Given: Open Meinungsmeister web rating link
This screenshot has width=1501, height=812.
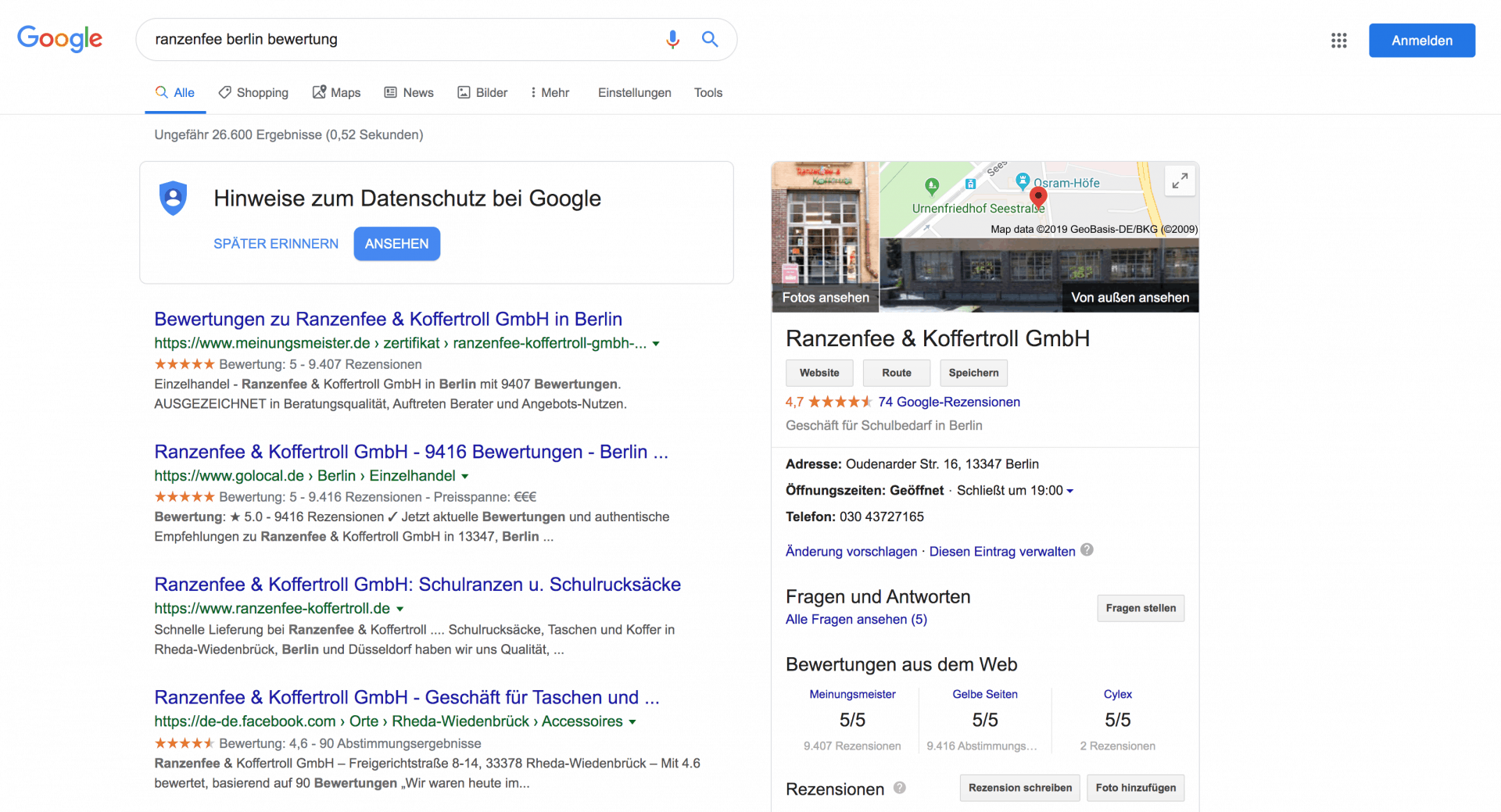Looking at the screenshot, I should click(x=852, y=694).
